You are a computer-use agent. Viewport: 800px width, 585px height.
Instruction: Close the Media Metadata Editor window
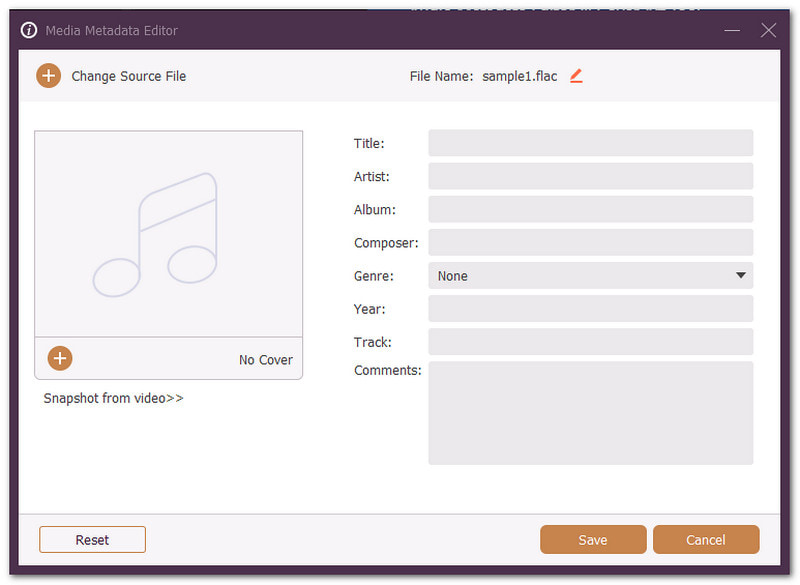tap(768, 31)
